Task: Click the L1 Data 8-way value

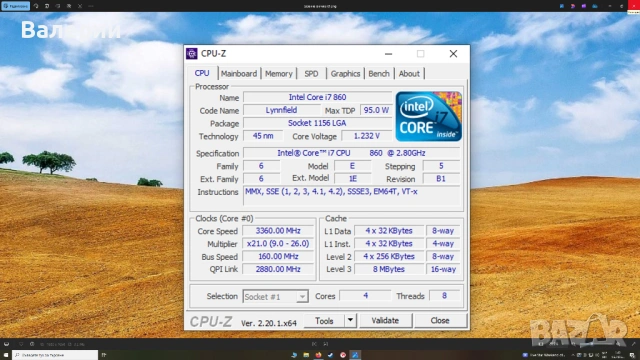Action: click(443, 231)
